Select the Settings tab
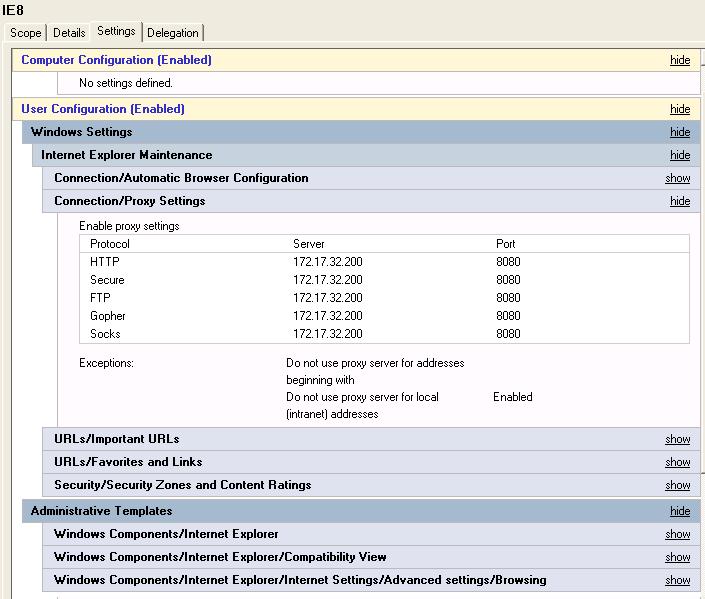The width and height of the screenshot is (705, 599). [116, 31]
